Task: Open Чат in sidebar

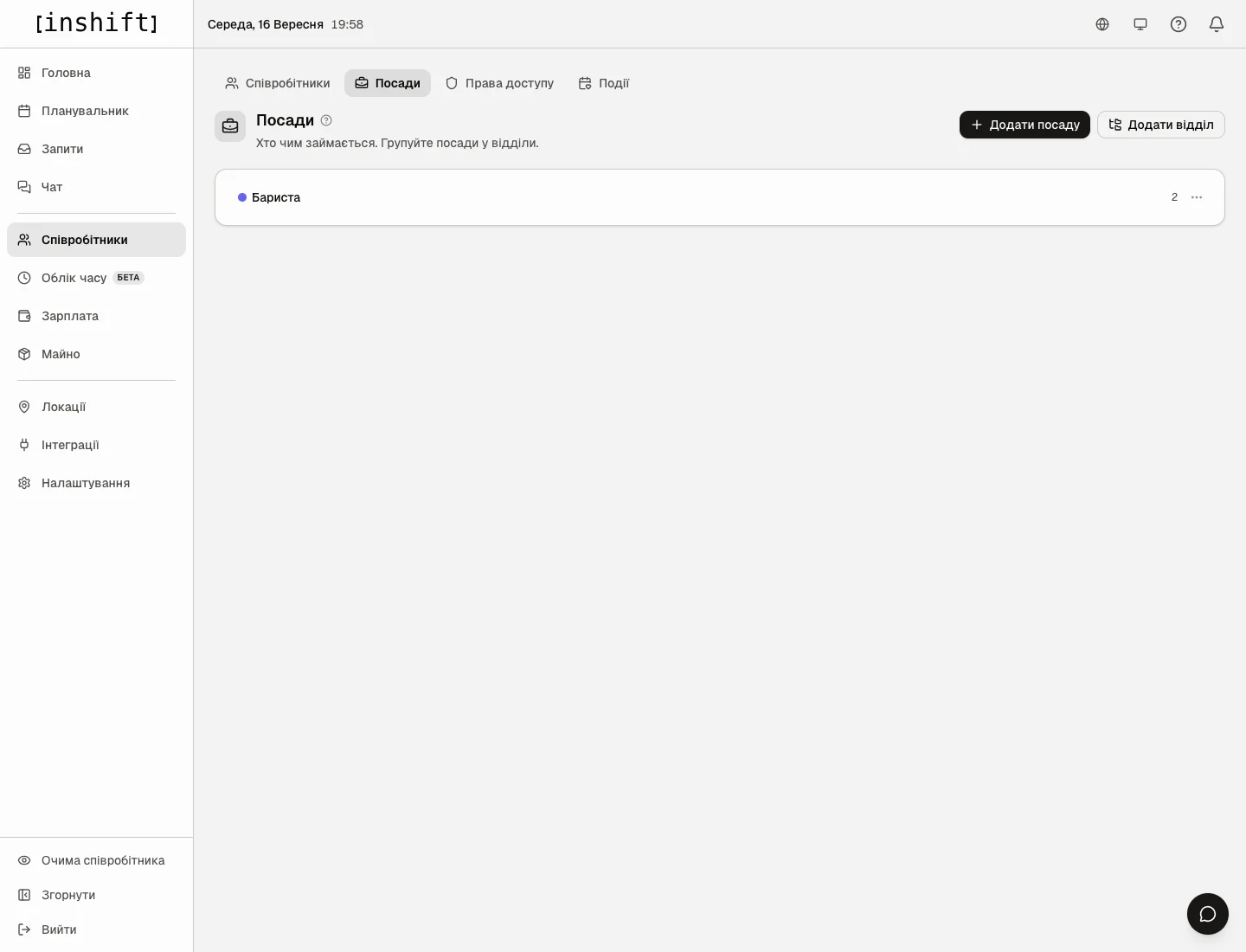Action: point(96,187)
